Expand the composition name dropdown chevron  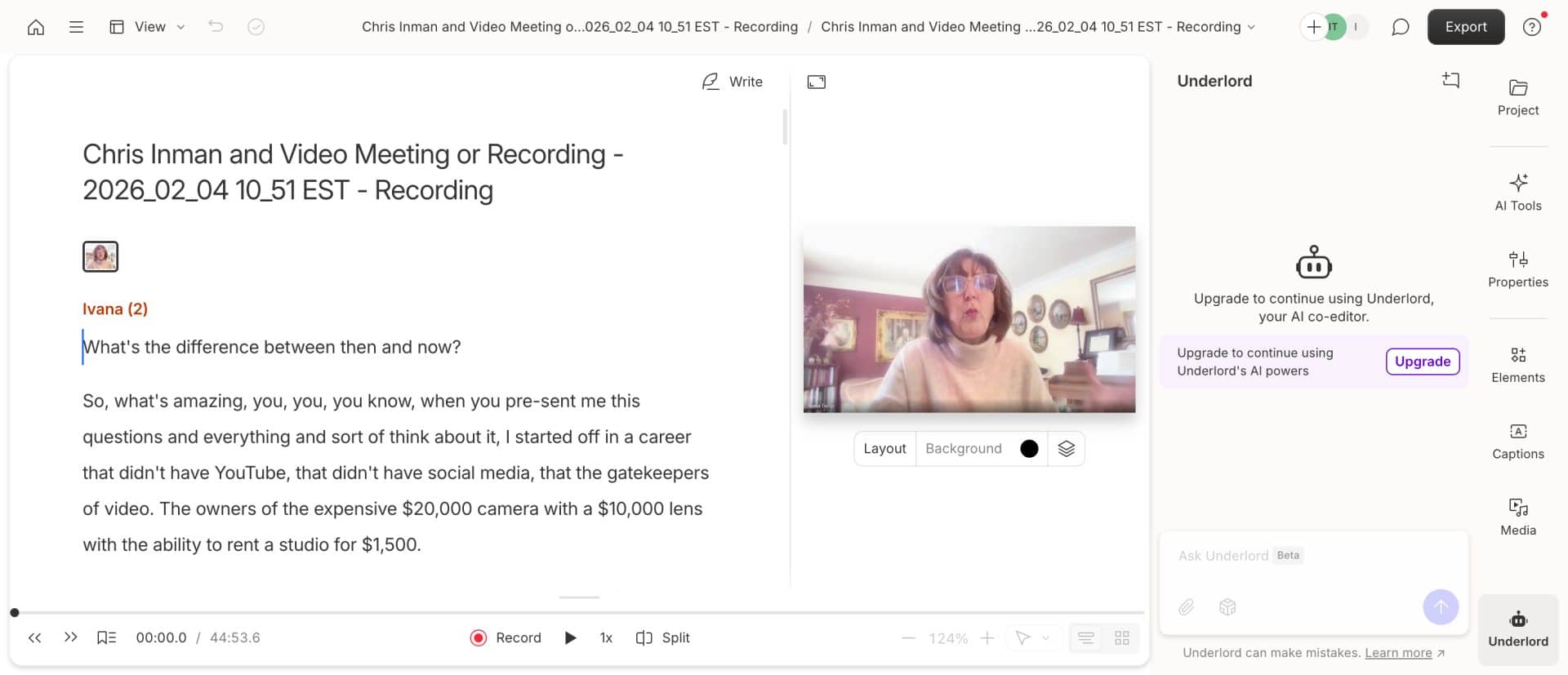1252,27
